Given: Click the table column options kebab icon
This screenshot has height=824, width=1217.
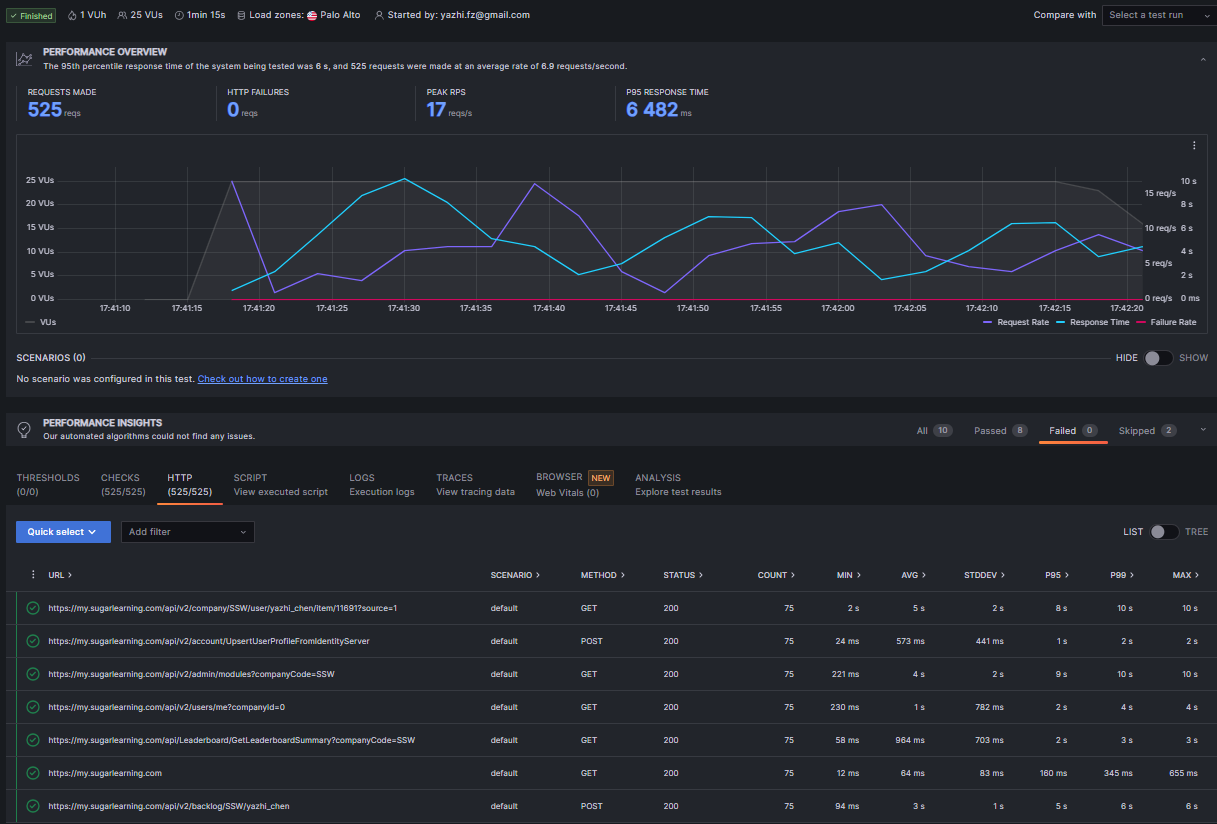Looking at the screenshot, I should click(33, 575).
